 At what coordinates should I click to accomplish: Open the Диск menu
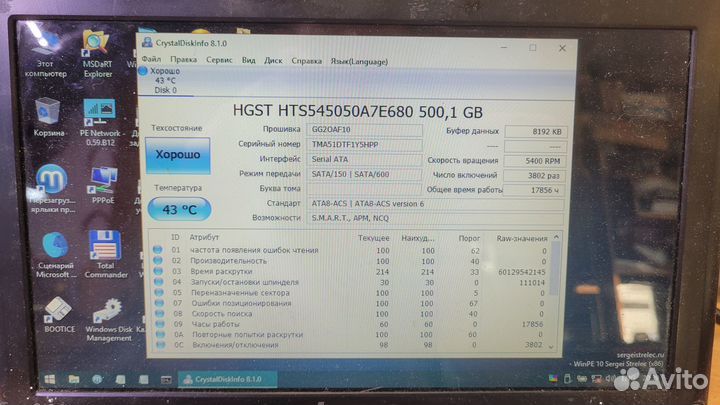[x=273, y=61]
